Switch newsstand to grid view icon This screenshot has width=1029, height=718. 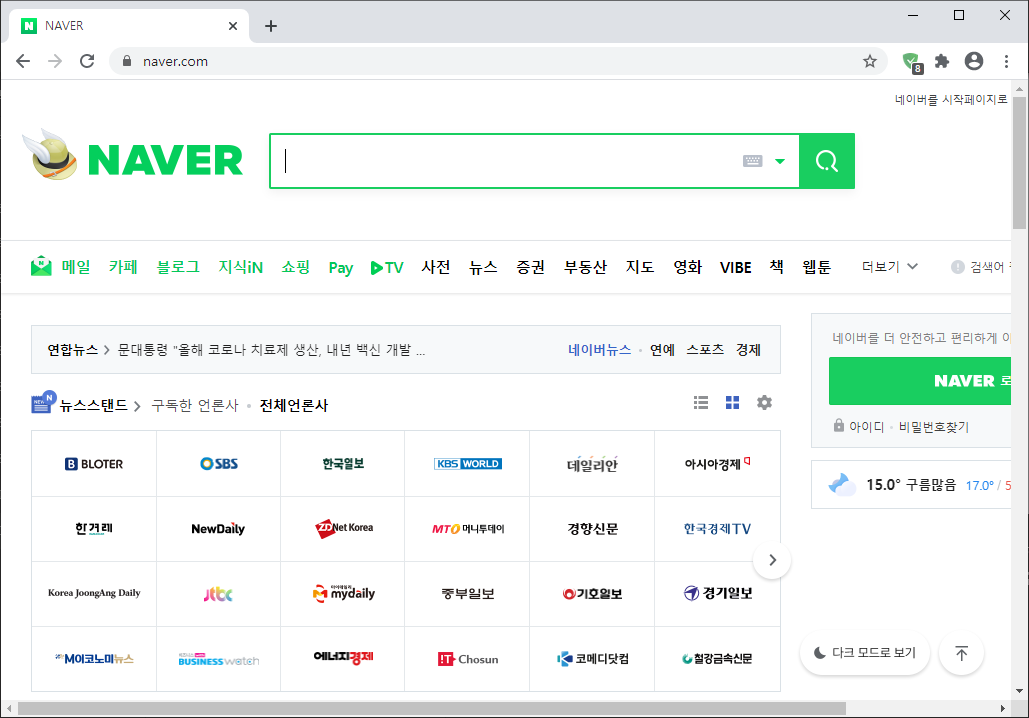pyautogui.click(x=732, y=402)
